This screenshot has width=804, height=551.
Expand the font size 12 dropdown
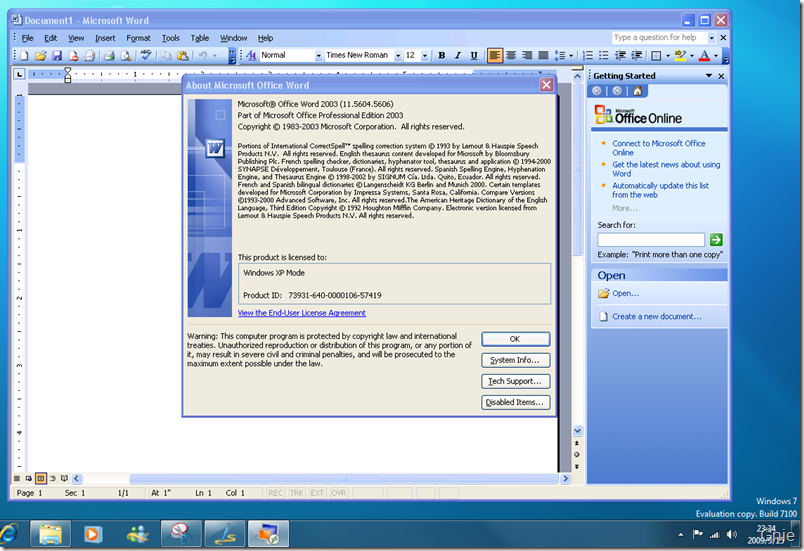point(425,55)
